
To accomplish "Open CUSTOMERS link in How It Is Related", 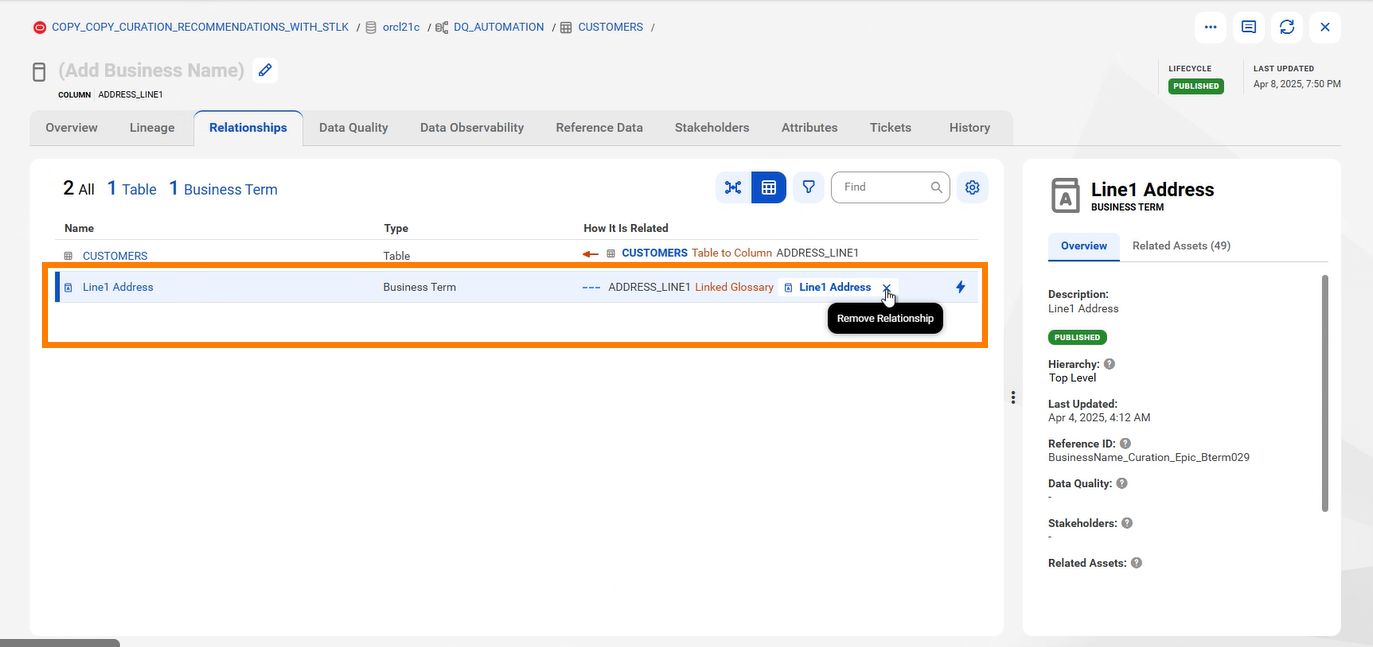I will 654,253.
